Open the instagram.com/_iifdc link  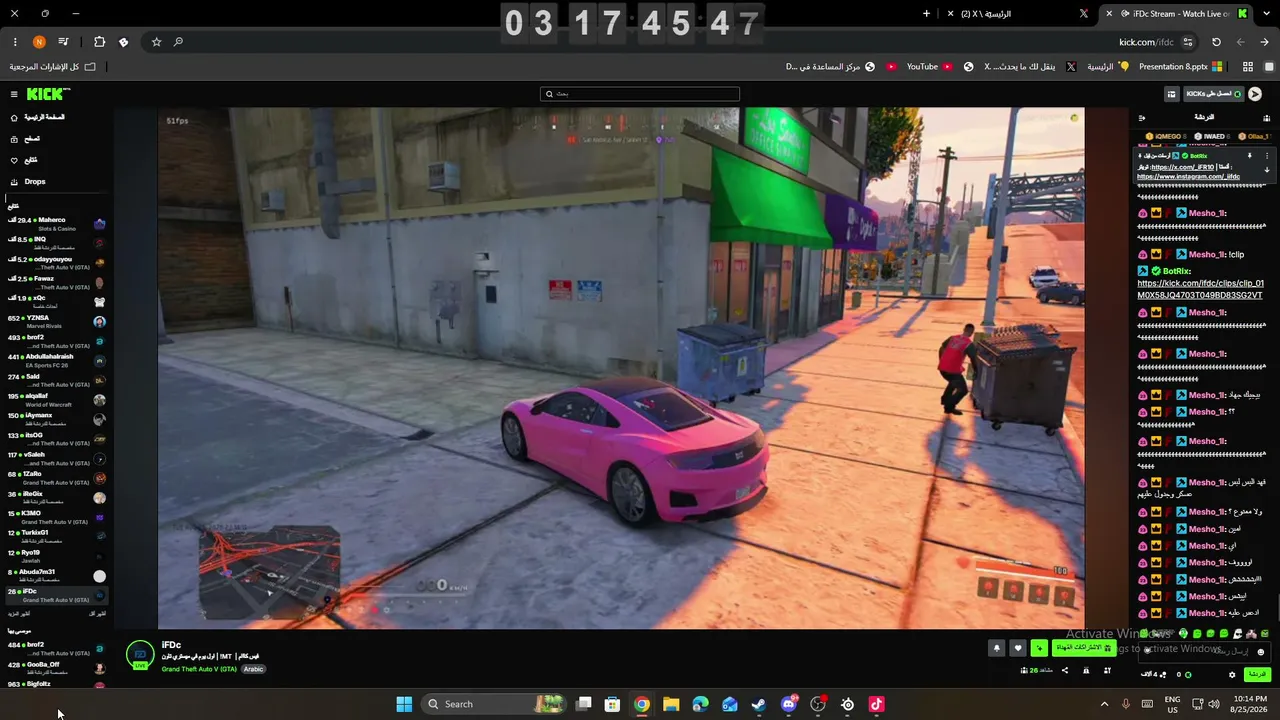click(1188, 177)
